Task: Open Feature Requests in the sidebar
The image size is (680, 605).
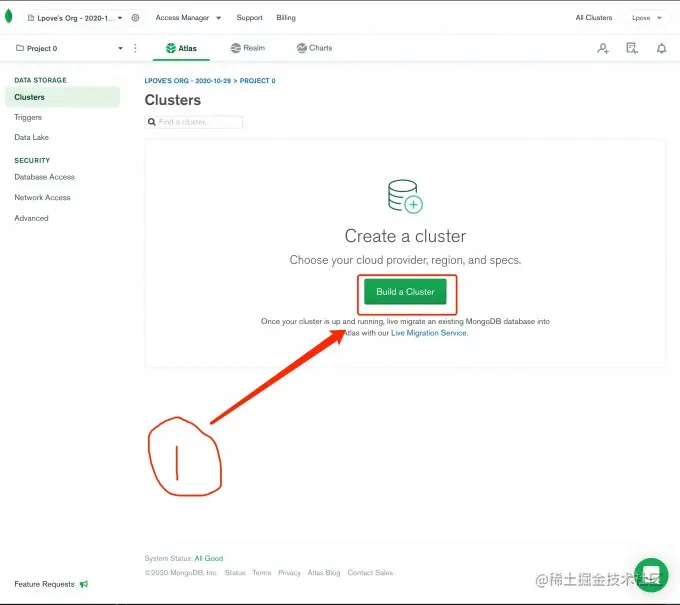Action: (x=44, y=584)
